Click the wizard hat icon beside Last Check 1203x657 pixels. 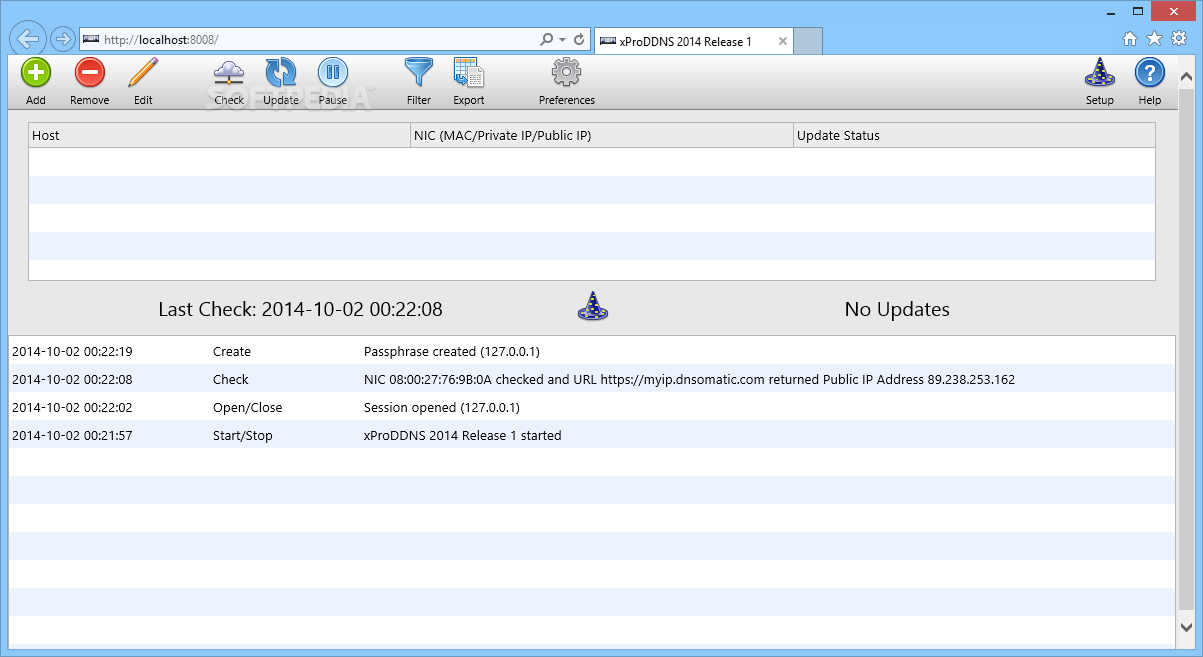click(x=593, y=306)
